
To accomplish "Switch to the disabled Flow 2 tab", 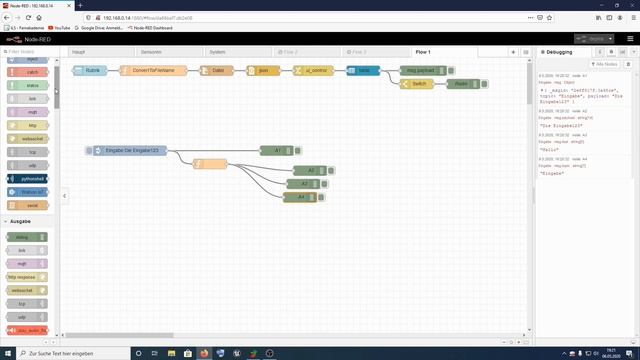I will click(307, 52).
